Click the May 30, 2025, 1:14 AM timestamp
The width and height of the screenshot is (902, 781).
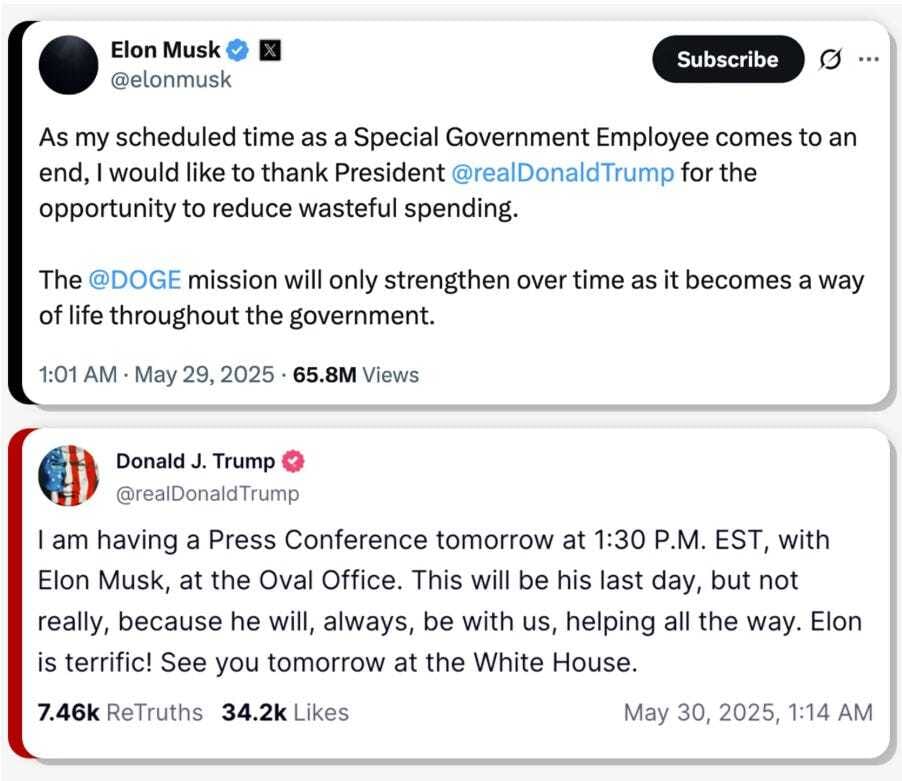pos(747,712)
